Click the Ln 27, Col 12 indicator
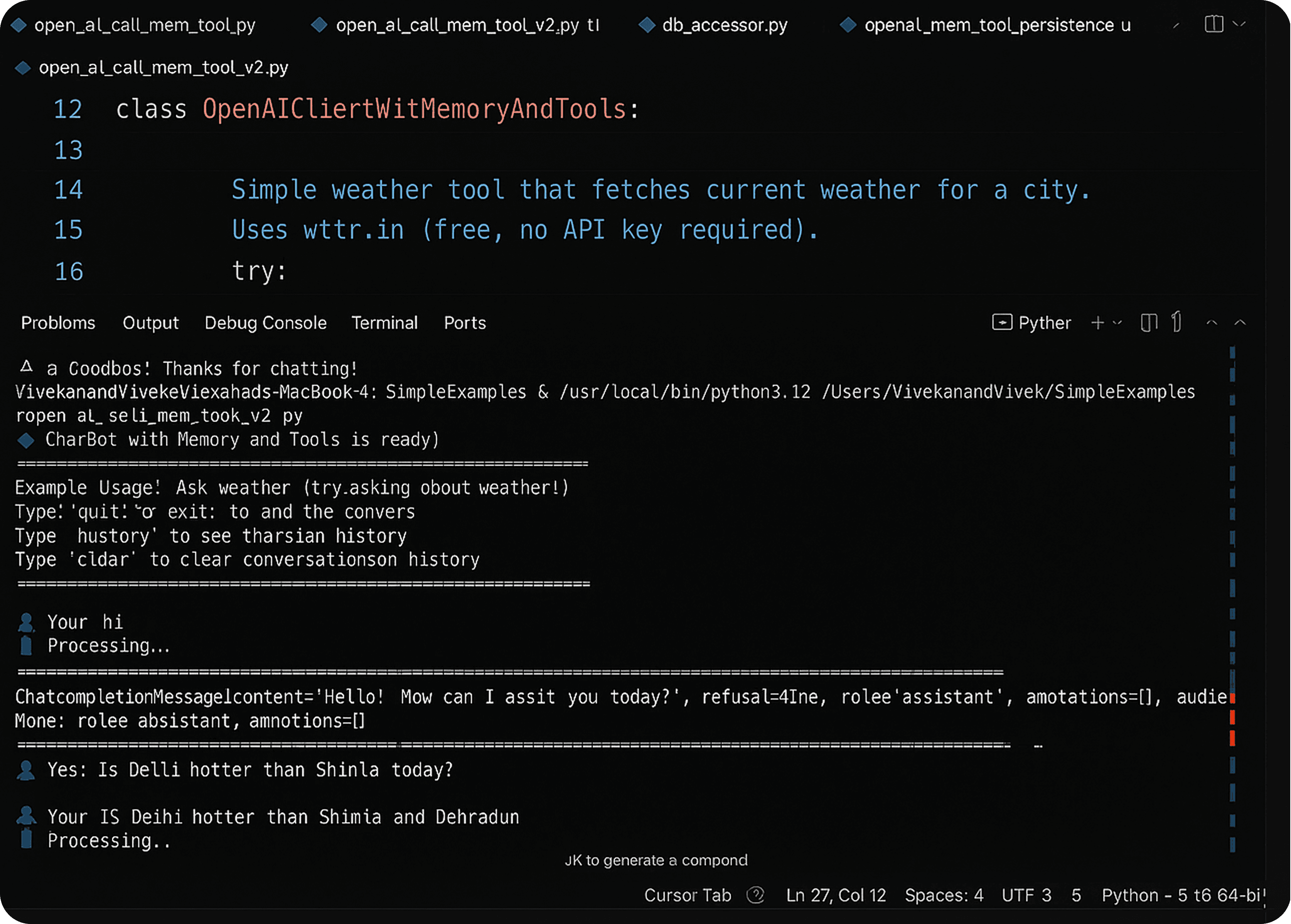Screen dimensions: 1291x924 tap(835, 895)
